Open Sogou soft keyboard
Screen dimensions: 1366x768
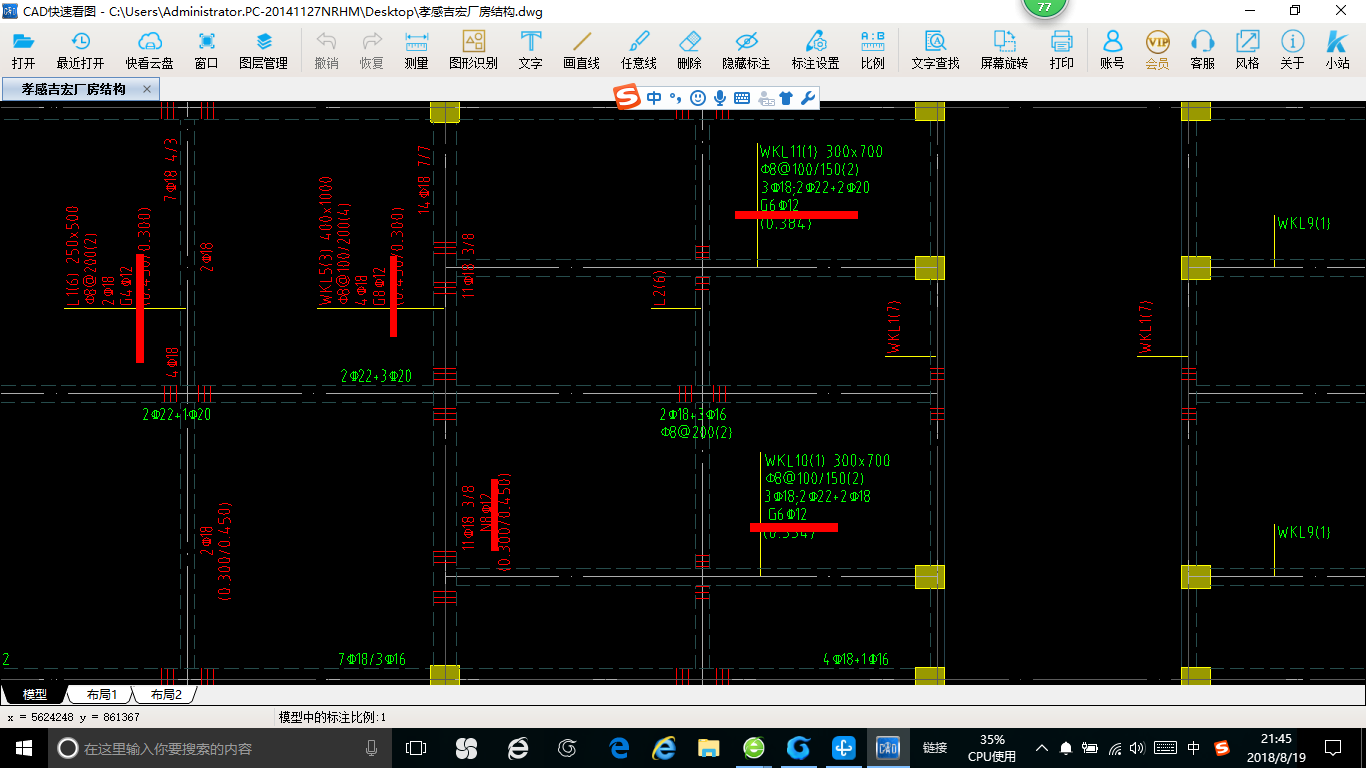coord(742,98)
